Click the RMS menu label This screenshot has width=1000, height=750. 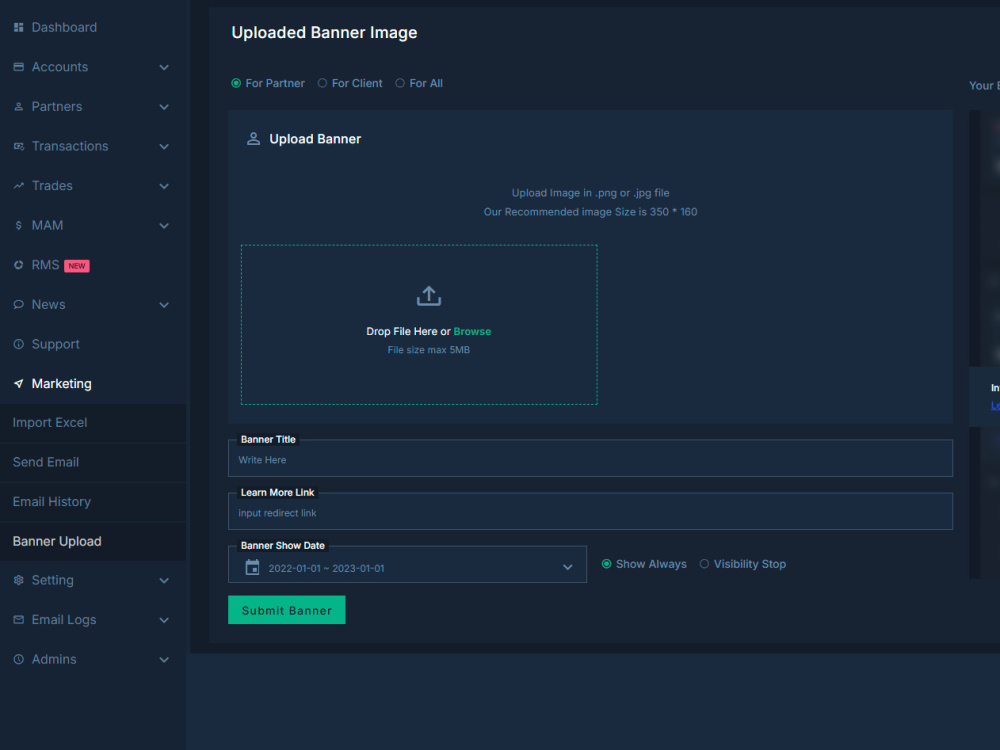click(45, 265)
